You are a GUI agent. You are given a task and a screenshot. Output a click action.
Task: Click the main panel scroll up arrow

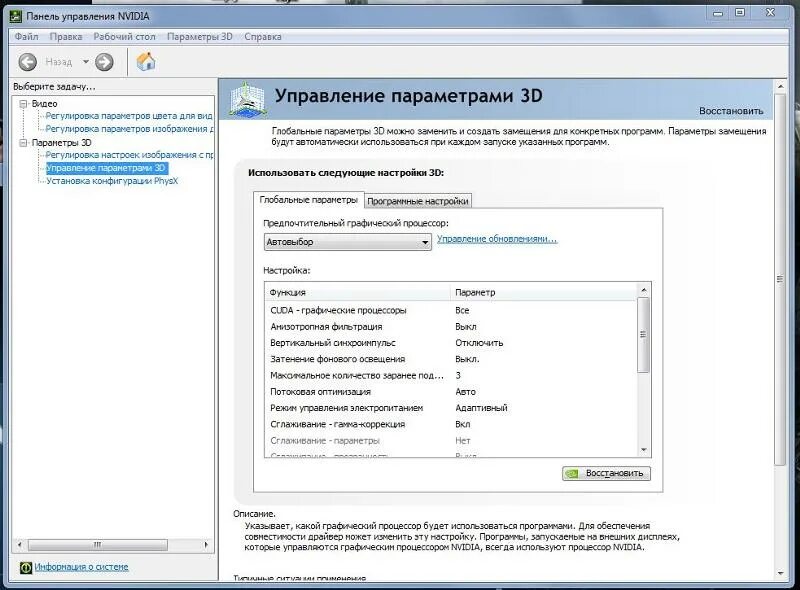pos(780,87)
